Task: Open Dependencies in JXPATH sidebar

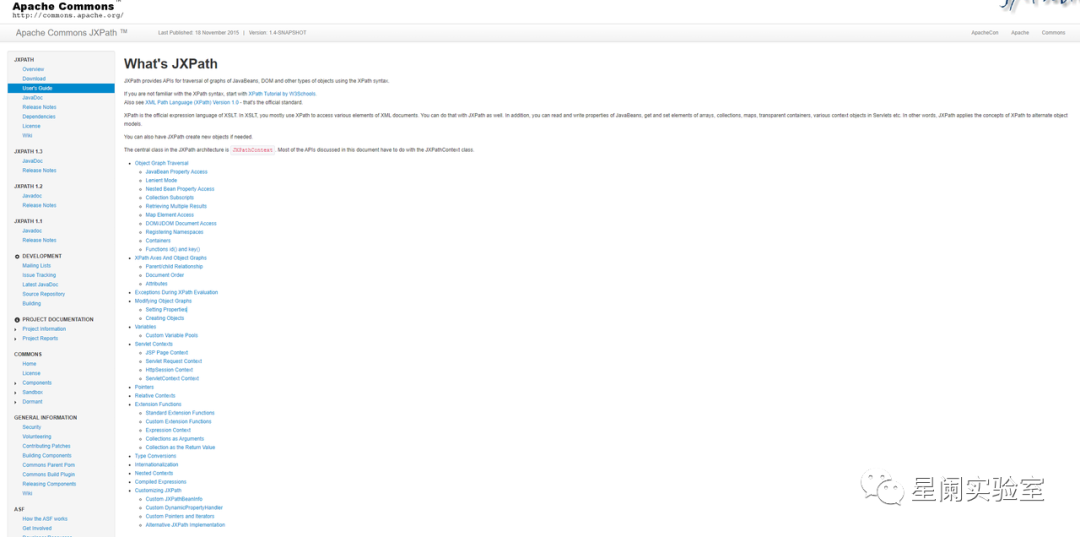Action: (x=39, y=116)
